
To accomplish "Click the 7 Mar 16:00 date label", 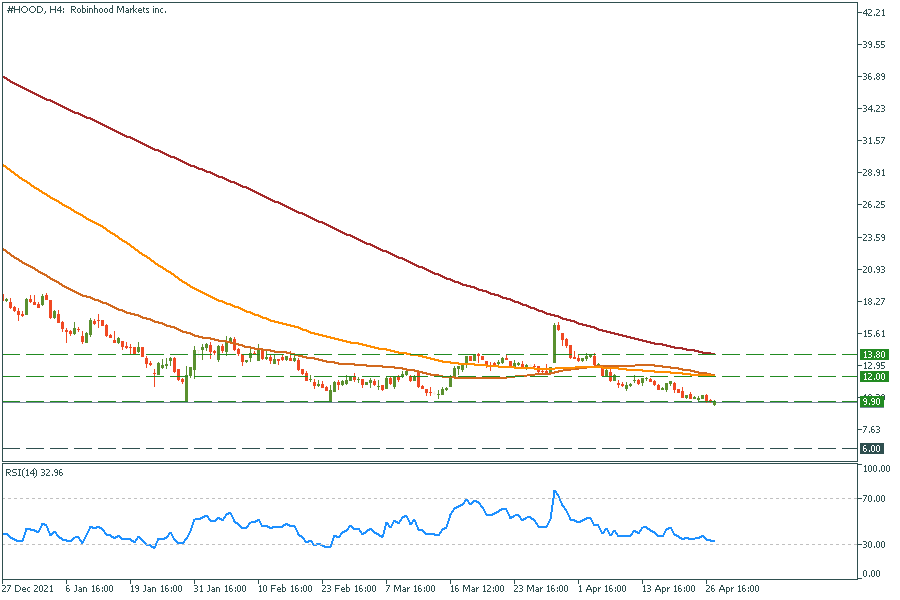I will [x=411, y=589].
